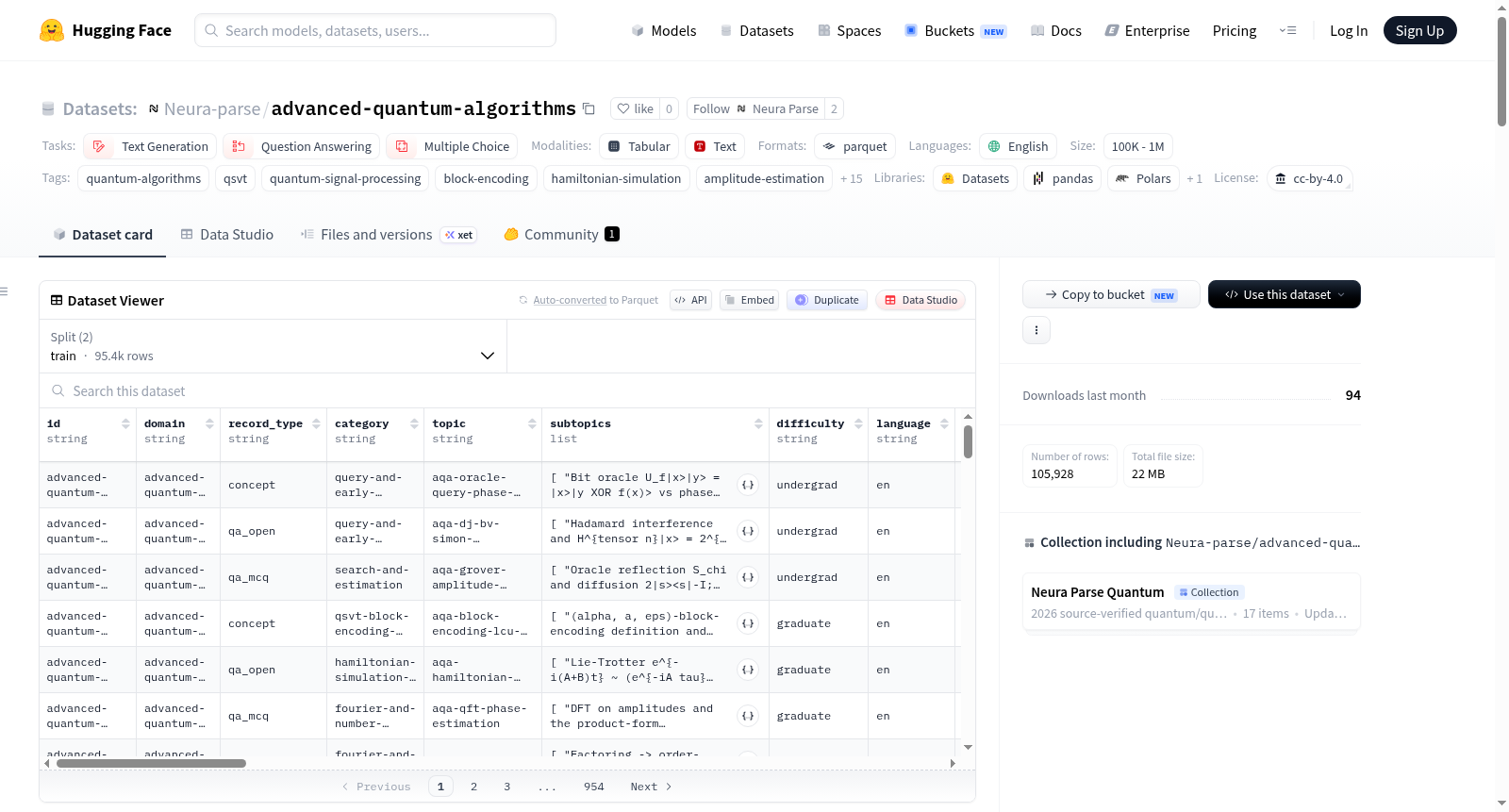Sort by the id column
The height and width of the screenshot is (812, 1509).
[125, 424]
